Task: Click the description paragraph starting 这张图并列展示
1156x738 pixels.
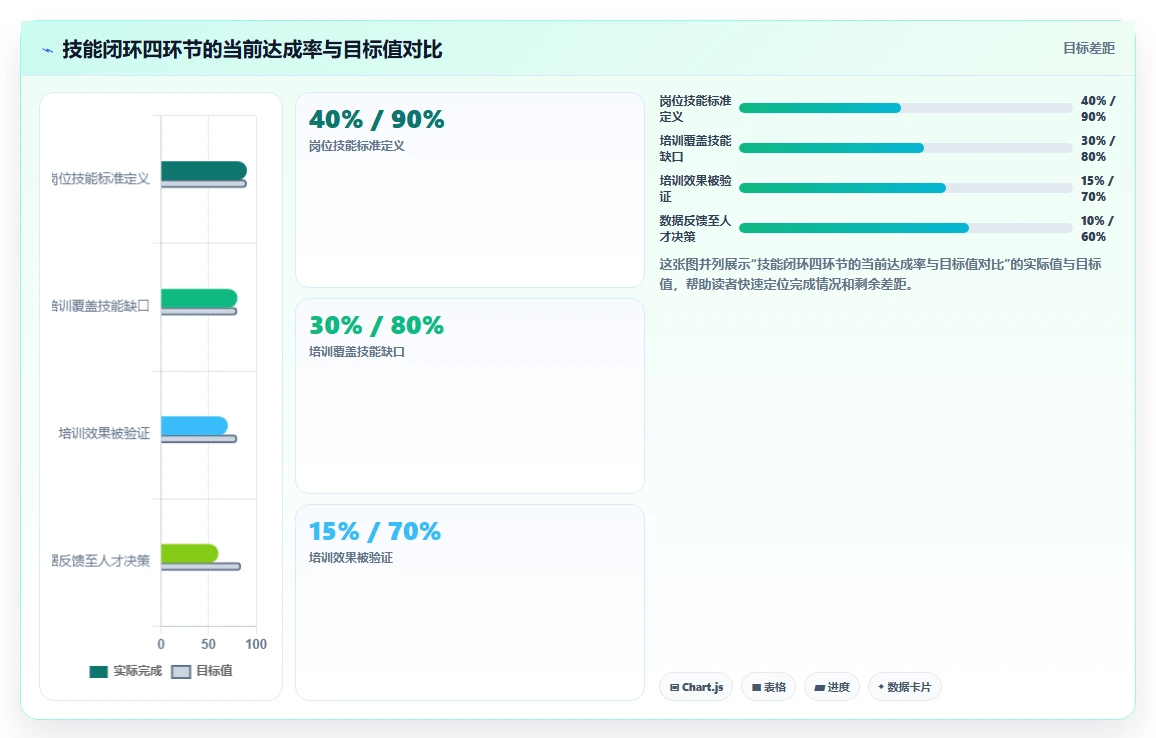Action: point(880,274)
